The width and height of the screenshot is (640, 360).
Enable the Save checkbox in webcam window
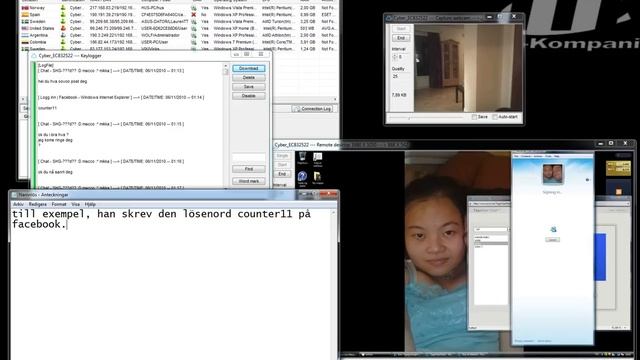(x=474, y=117)
